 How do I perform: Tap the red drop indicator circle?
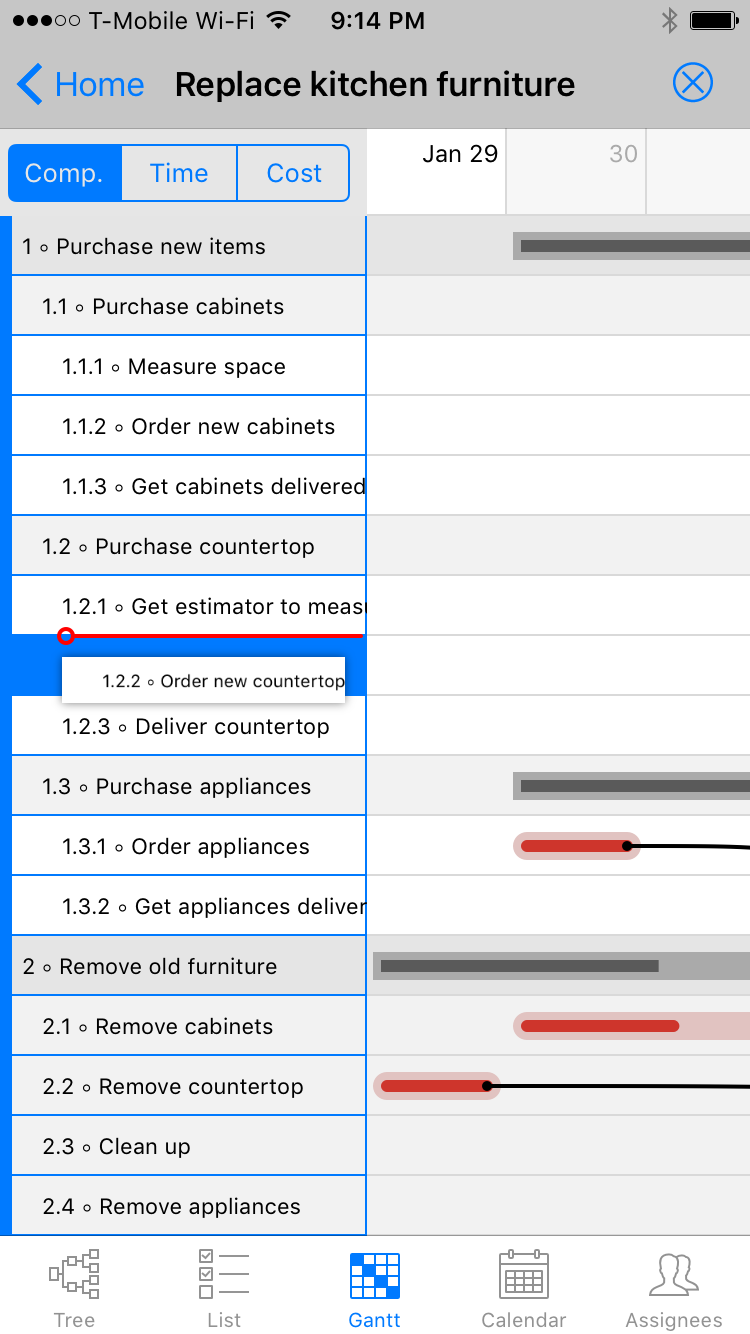pyautogui.click(x=66, y=636)
